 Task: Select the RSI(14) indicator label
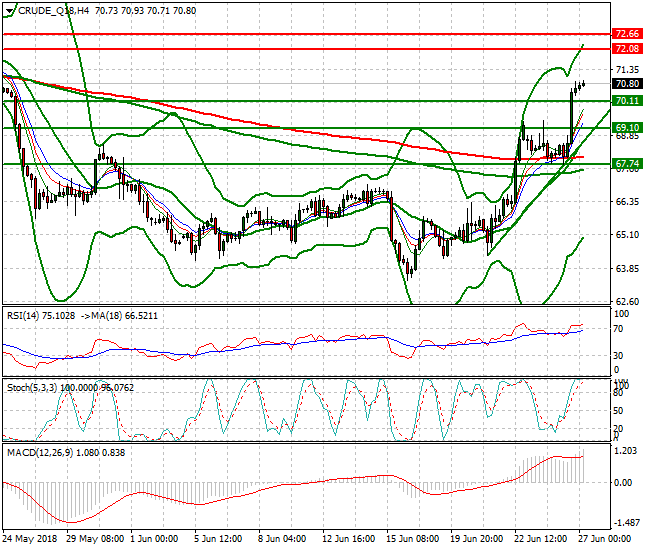point(23,316)
